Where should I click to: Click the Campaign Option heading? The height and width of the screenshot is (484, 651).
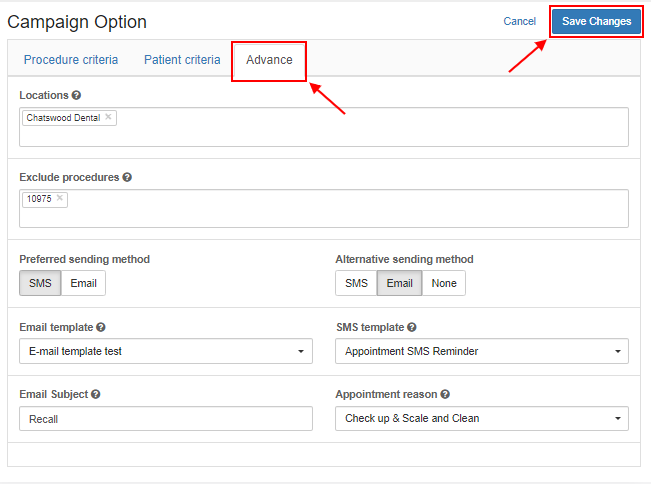click(77, 22)
